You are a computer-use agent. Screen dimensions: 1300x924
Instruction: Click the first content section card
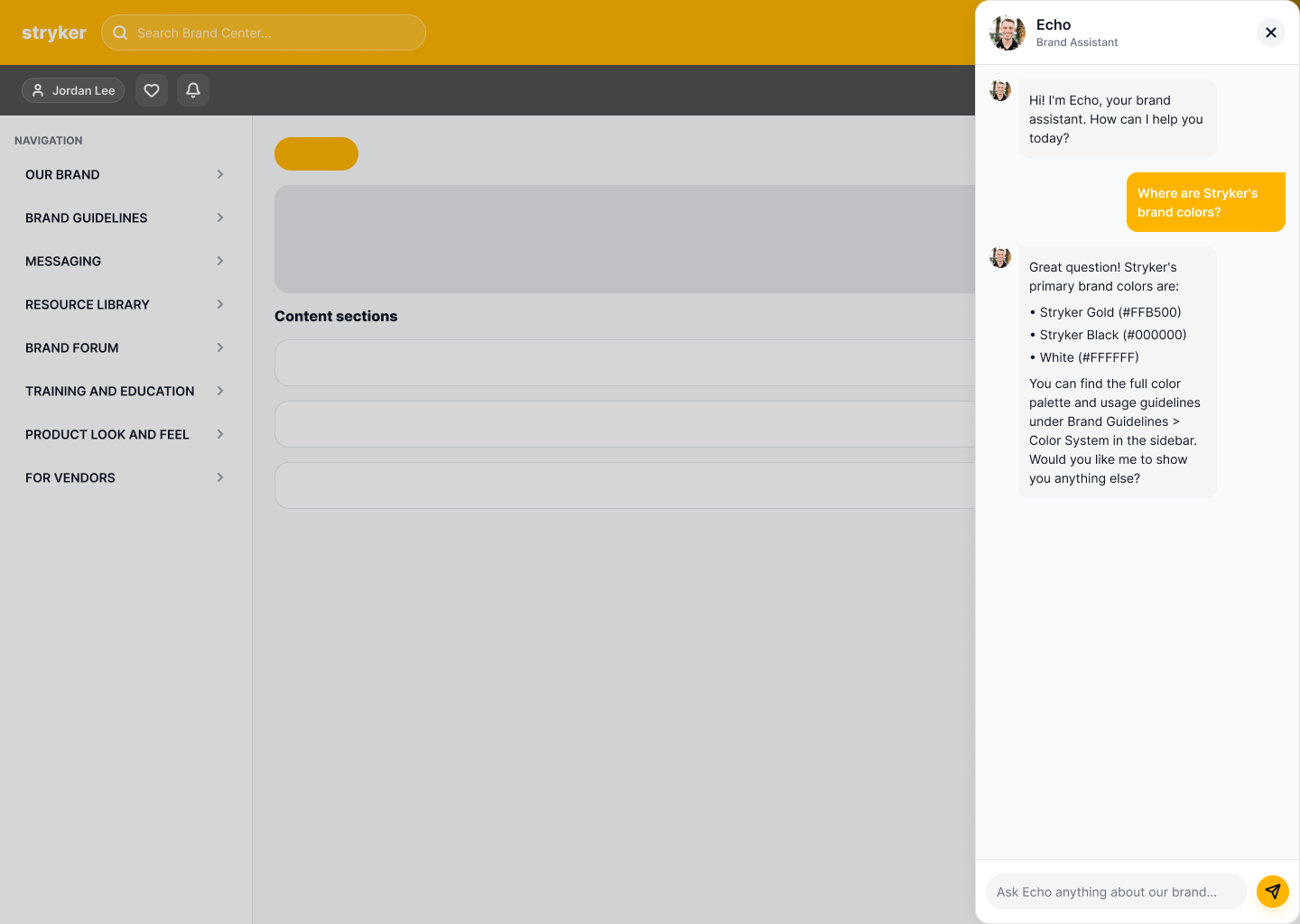(625, 363)
